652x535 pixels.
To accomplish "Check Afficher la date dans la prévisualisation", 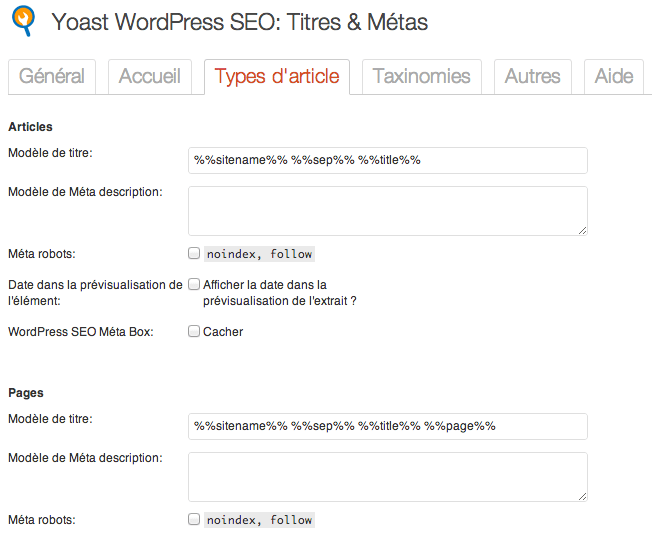I will tap(194, 284).
